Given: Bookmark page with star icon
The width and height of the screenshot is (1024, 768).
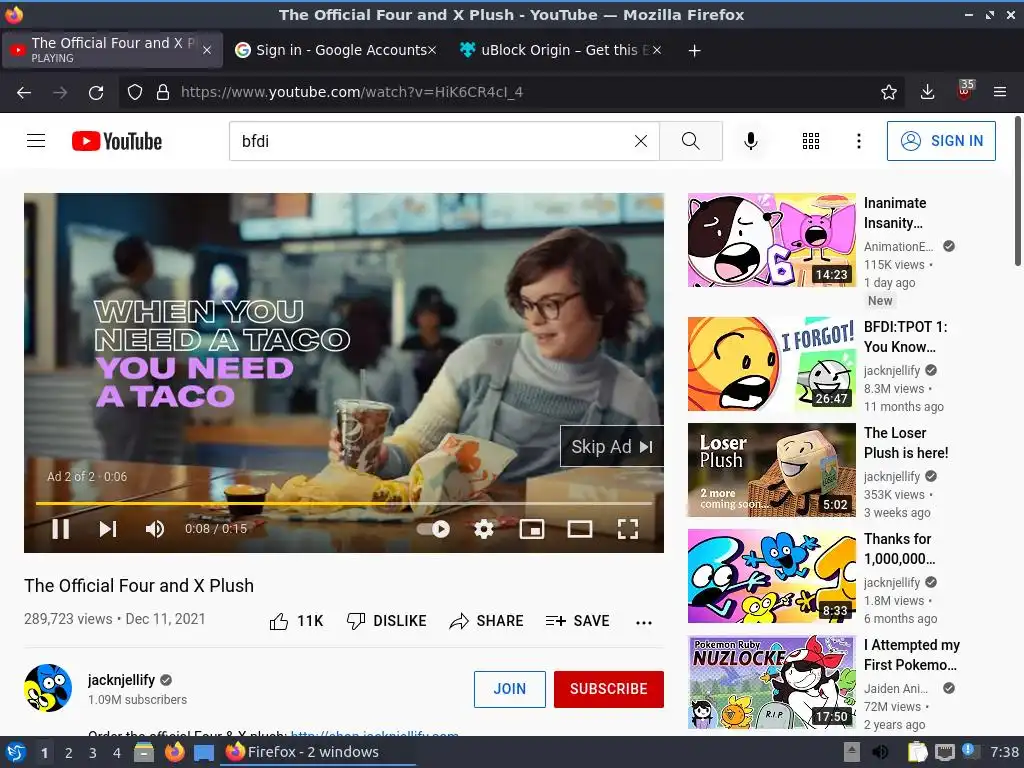Looking at the screenshot, I should pyautogui.click(x=889, y=92).
